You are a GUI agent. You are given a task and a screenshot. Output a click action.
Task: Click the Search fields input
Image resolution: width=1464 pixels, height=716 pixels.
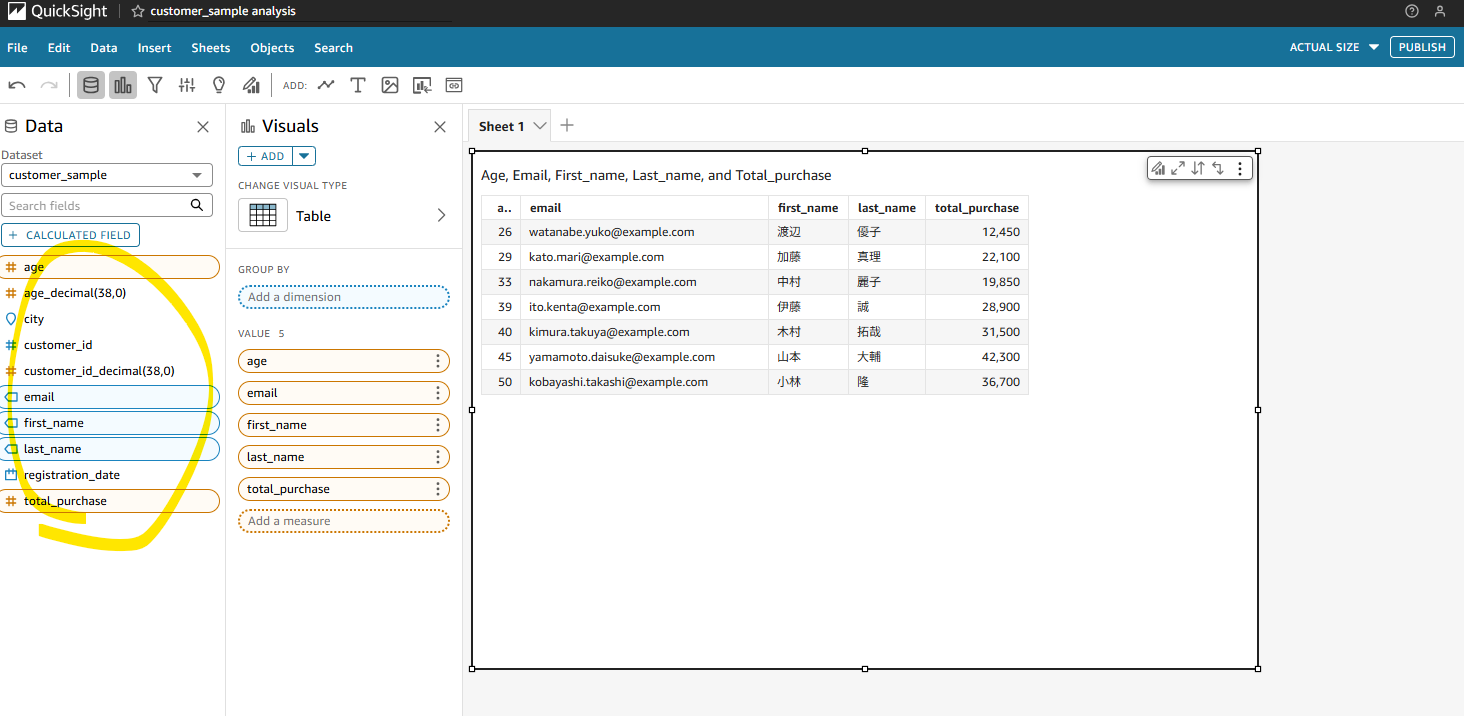[107, 205]
